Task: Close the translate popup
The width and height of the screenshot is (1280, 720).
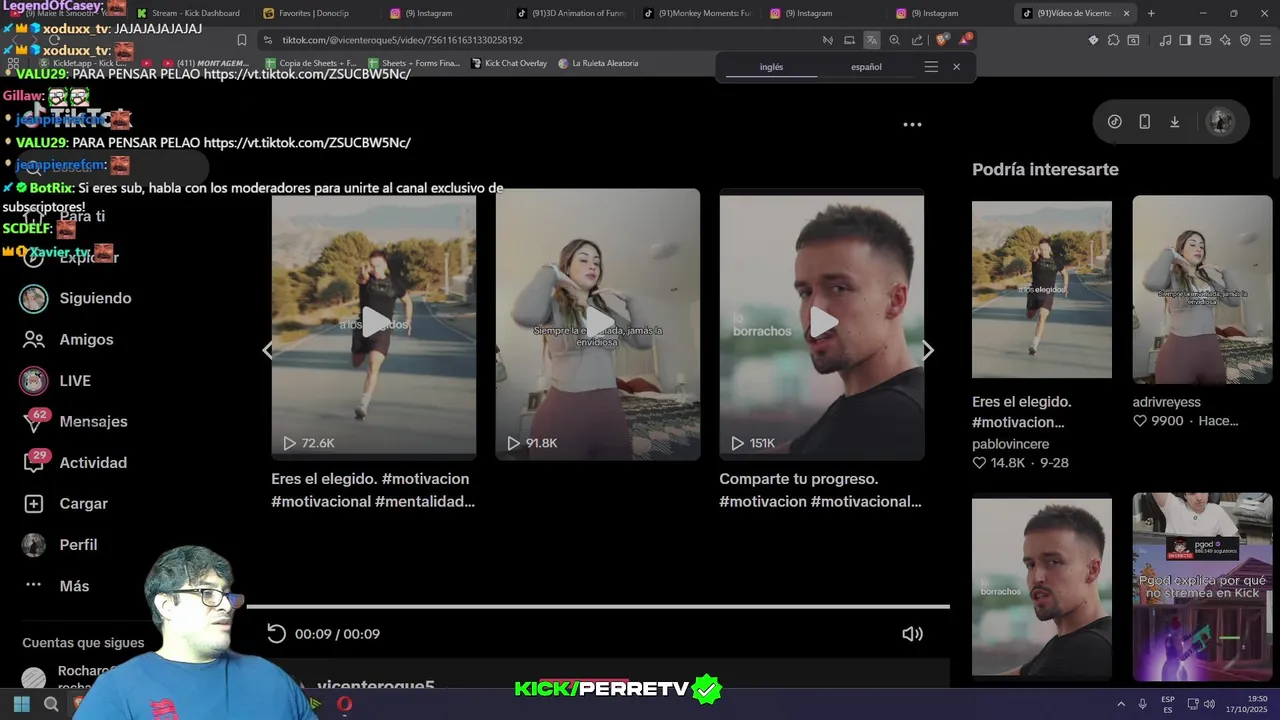Action: (956, 67)
